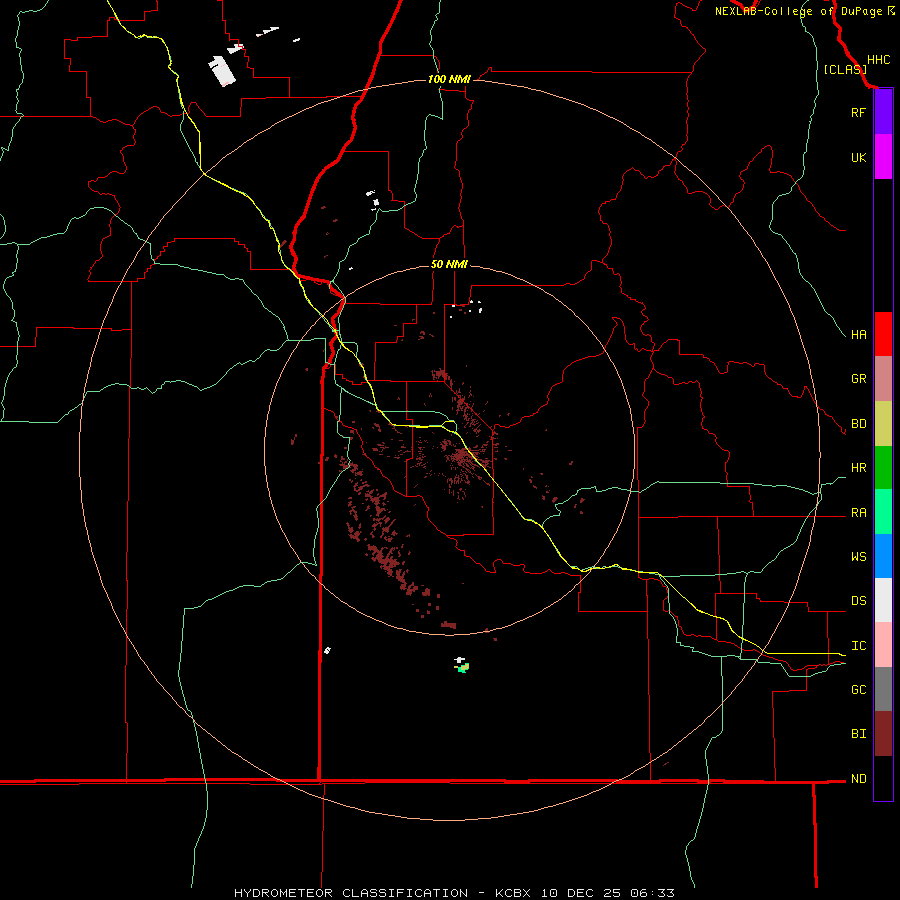
Task: Select the GC gray legend swatch
Action: [883, 689]
